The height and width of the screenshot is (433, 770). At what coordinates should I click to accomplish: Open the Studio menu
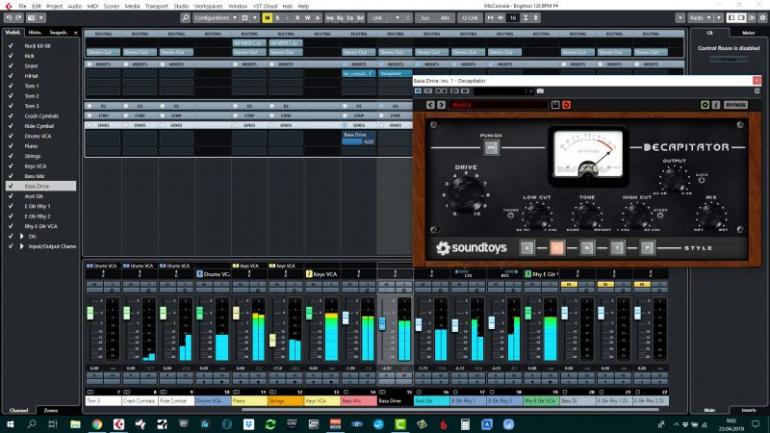(x=181, y=6)
